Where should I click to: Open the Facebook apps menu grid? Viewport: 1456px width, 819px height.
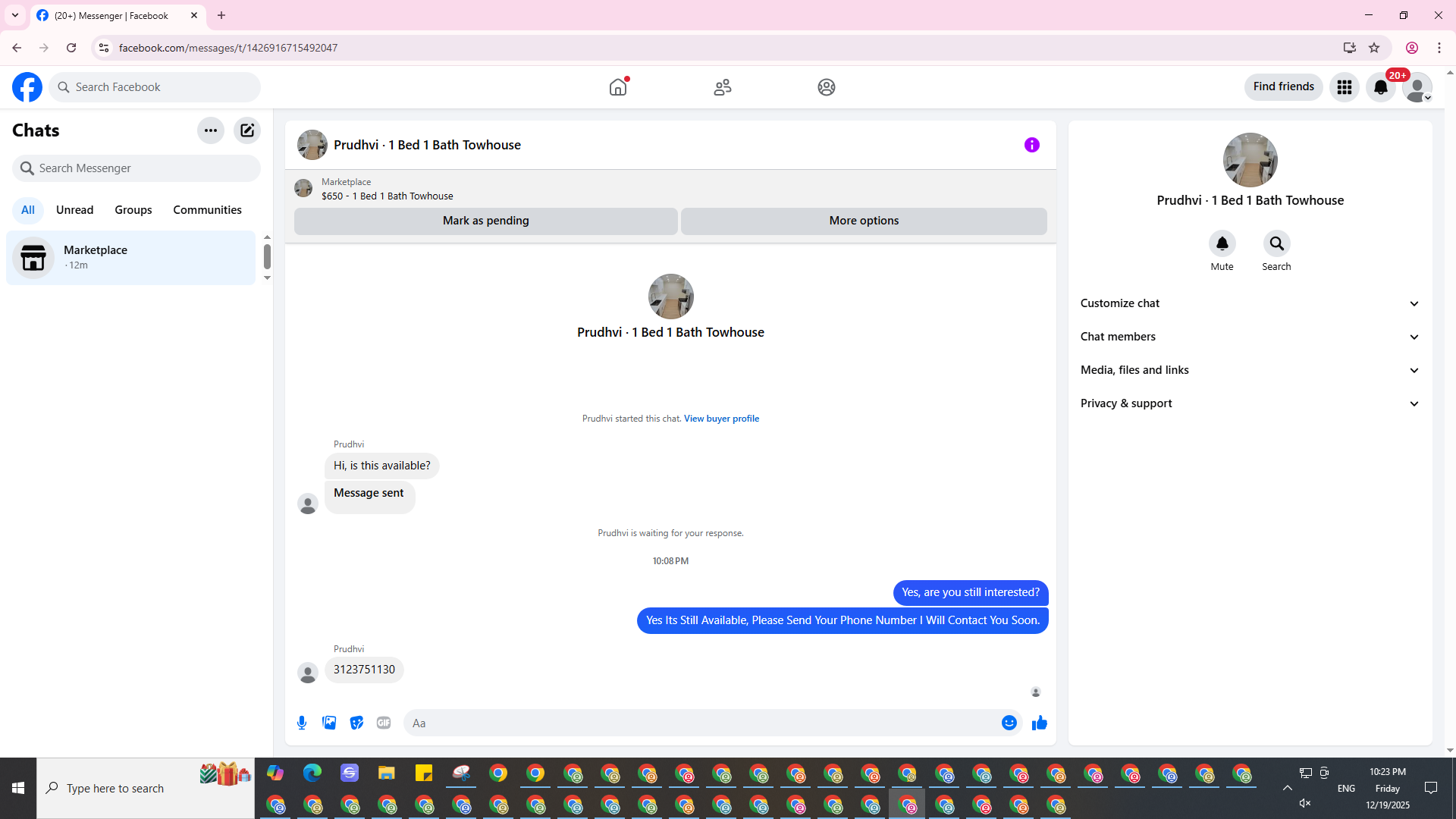pos(1344,87)
